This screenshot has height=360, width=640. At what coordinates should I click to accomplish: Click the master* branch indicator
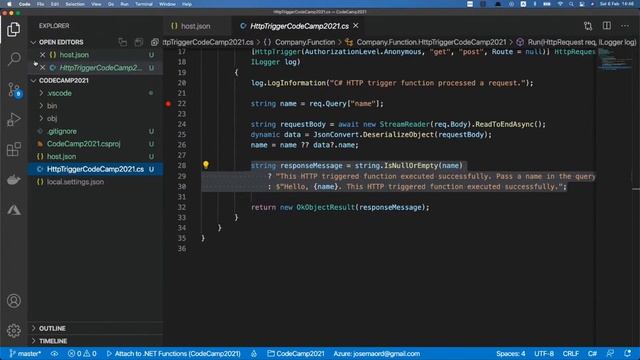(x=25, y=353)
